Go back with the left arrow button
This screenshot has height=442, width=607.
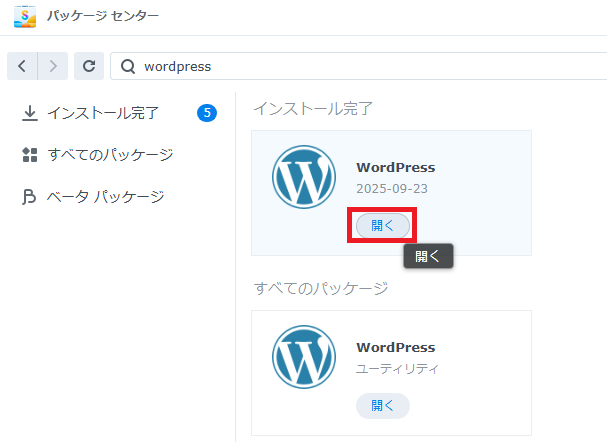pos(22,66)
